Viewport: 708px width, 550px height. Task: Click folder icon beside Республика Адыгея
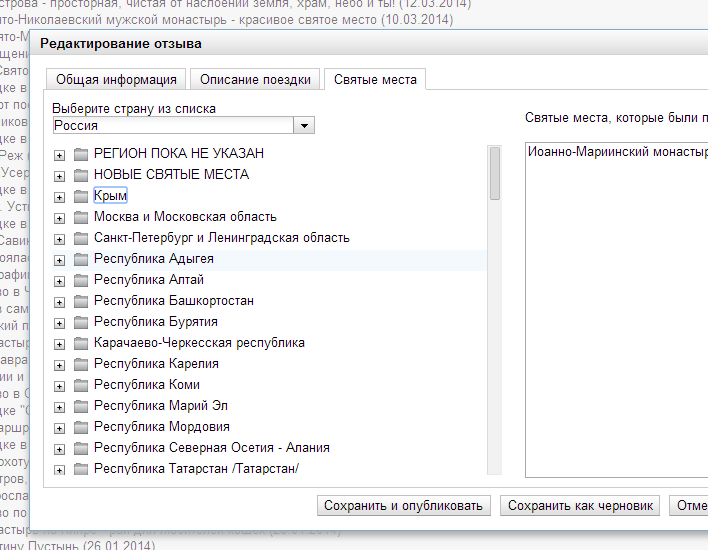81,259
